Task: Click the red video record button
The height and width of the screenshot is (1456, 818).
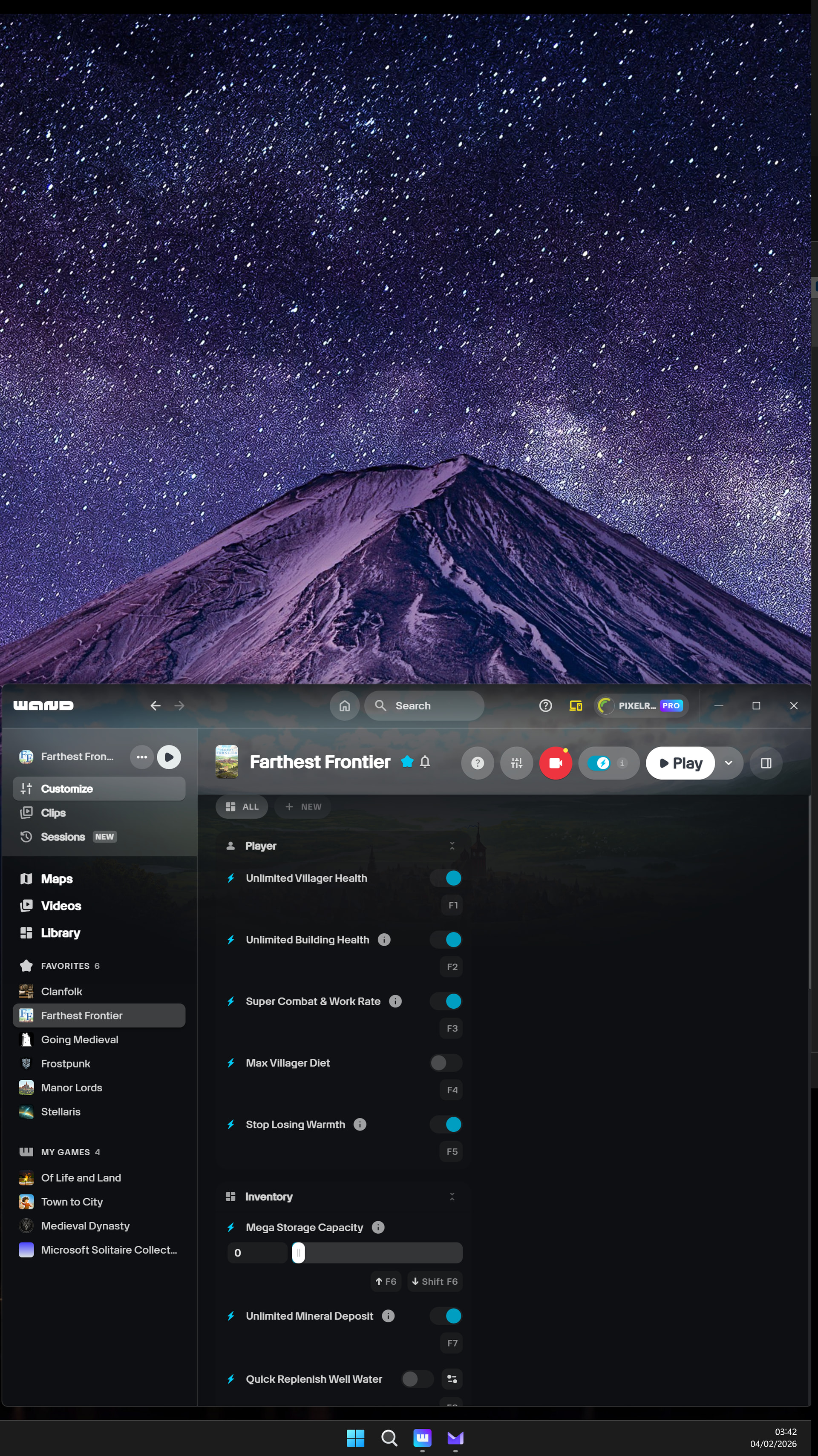Action: [555, 763]
